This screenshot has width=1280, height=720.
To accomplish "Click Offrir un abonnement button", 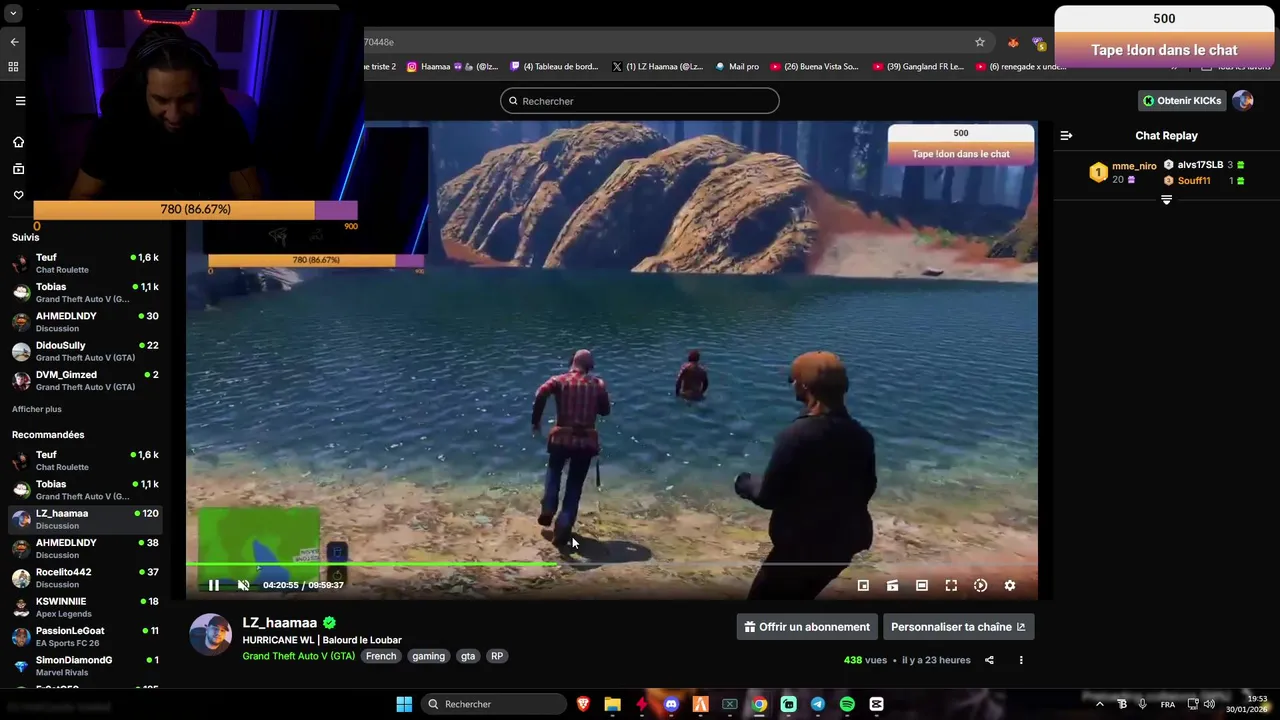I will pos(807,627).
